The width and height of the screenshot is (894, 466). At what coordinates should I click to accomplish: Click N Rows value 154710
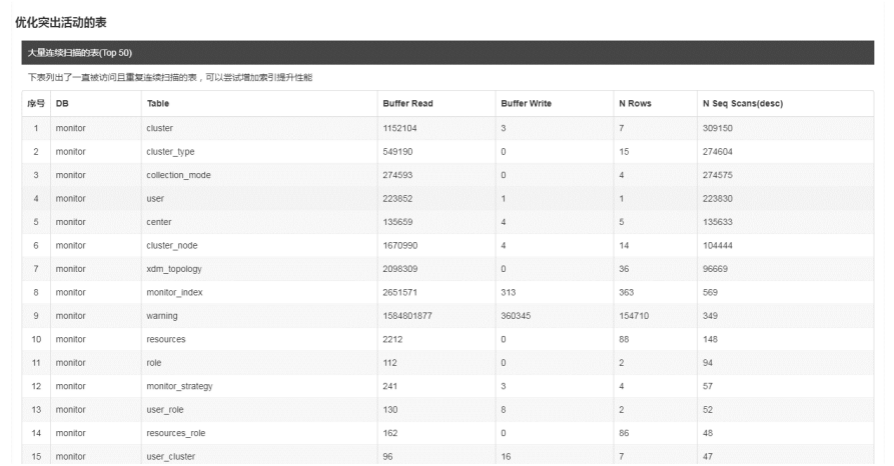coord(633,315)
